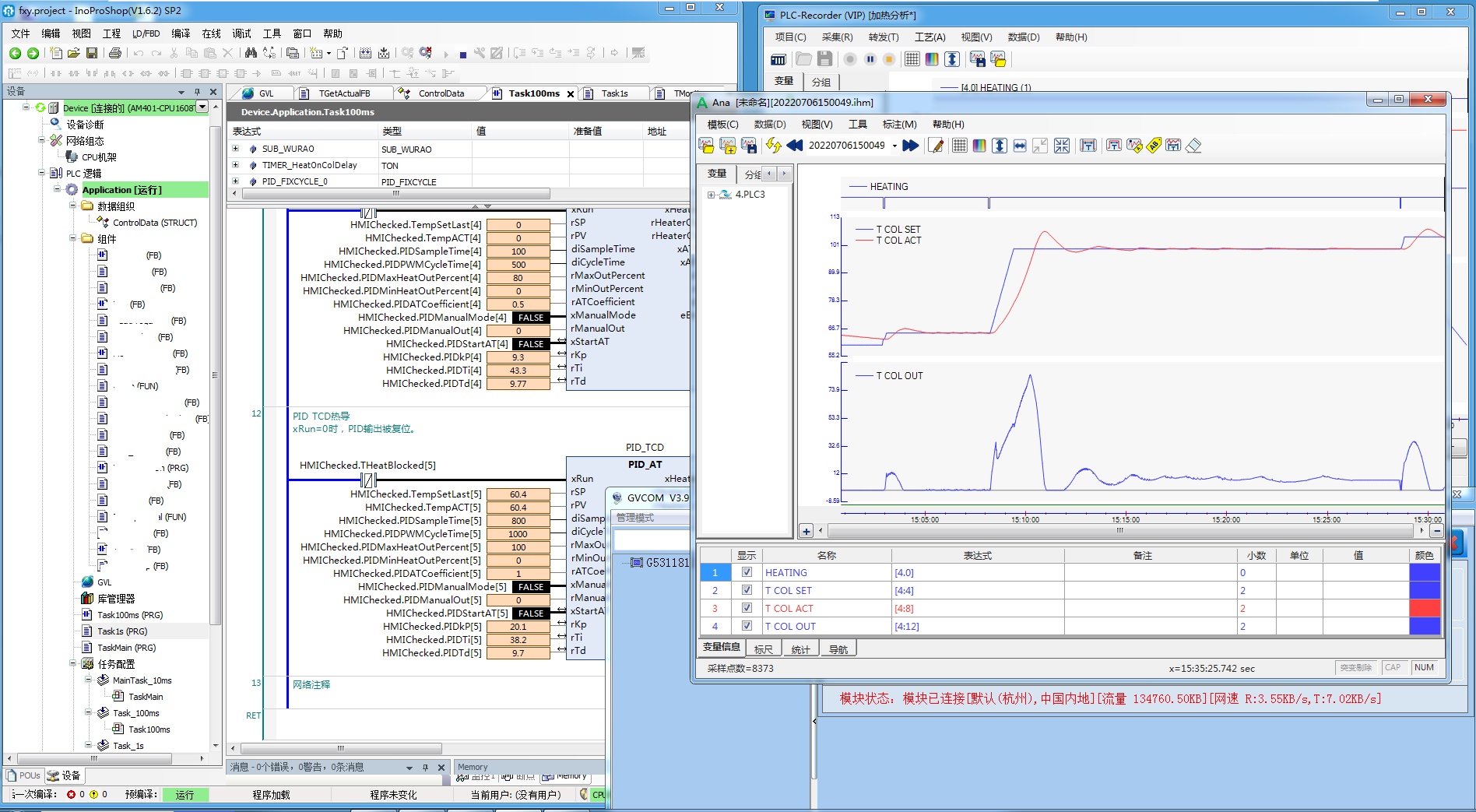Screen dimensions: 1476x812
Task: Toggle visibility of T COL ACT curve
Action: click(x=747, y=608)
